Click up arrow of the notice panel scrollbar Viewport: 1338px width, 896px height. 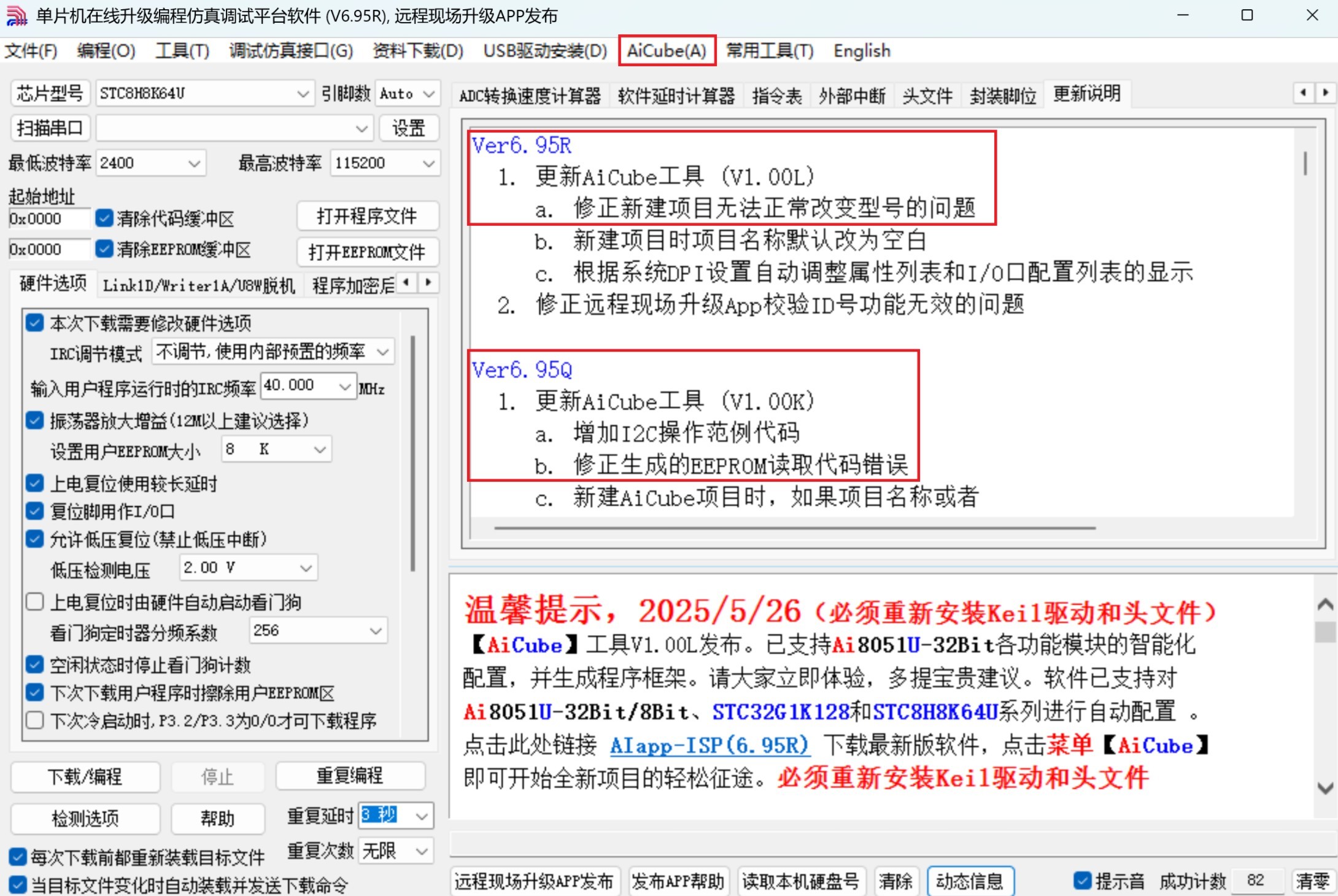point(1324,604)
